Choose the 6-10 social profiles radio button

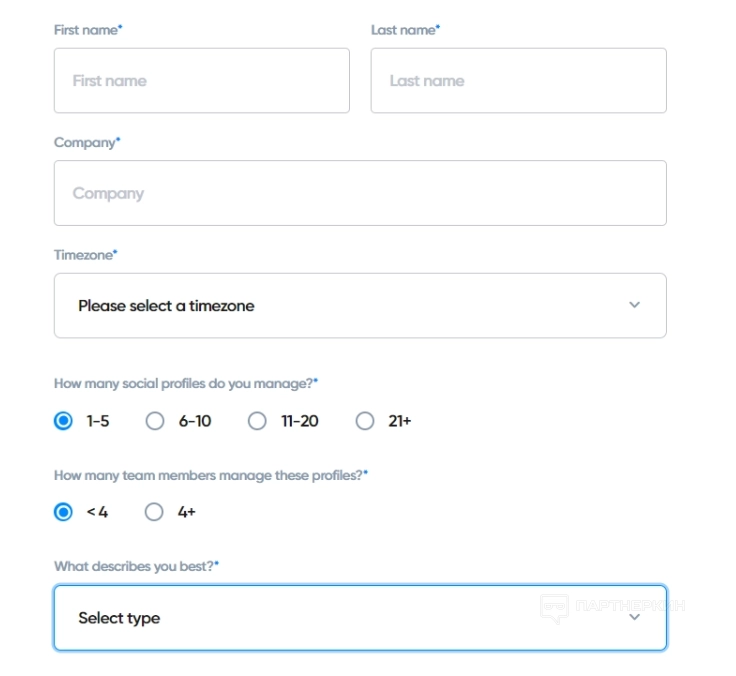[155, 421]
